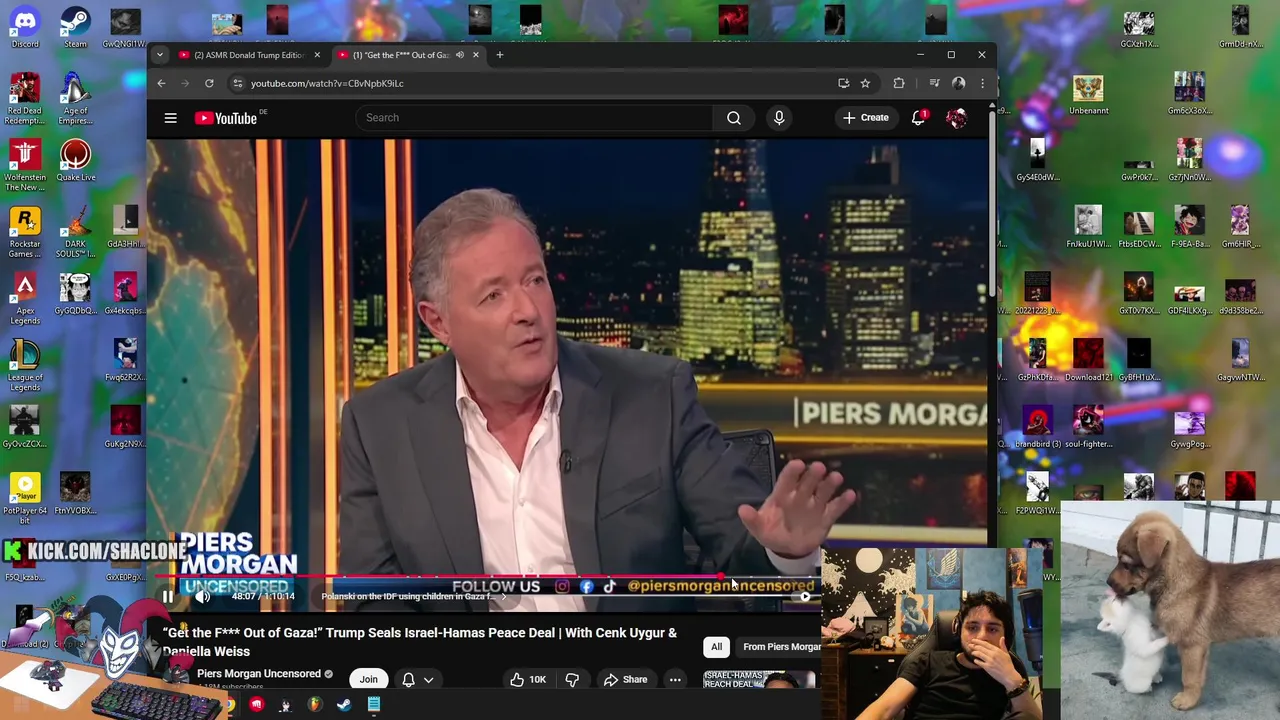
Task: Open a new browser tab with plus
Action: coord(500,55)
